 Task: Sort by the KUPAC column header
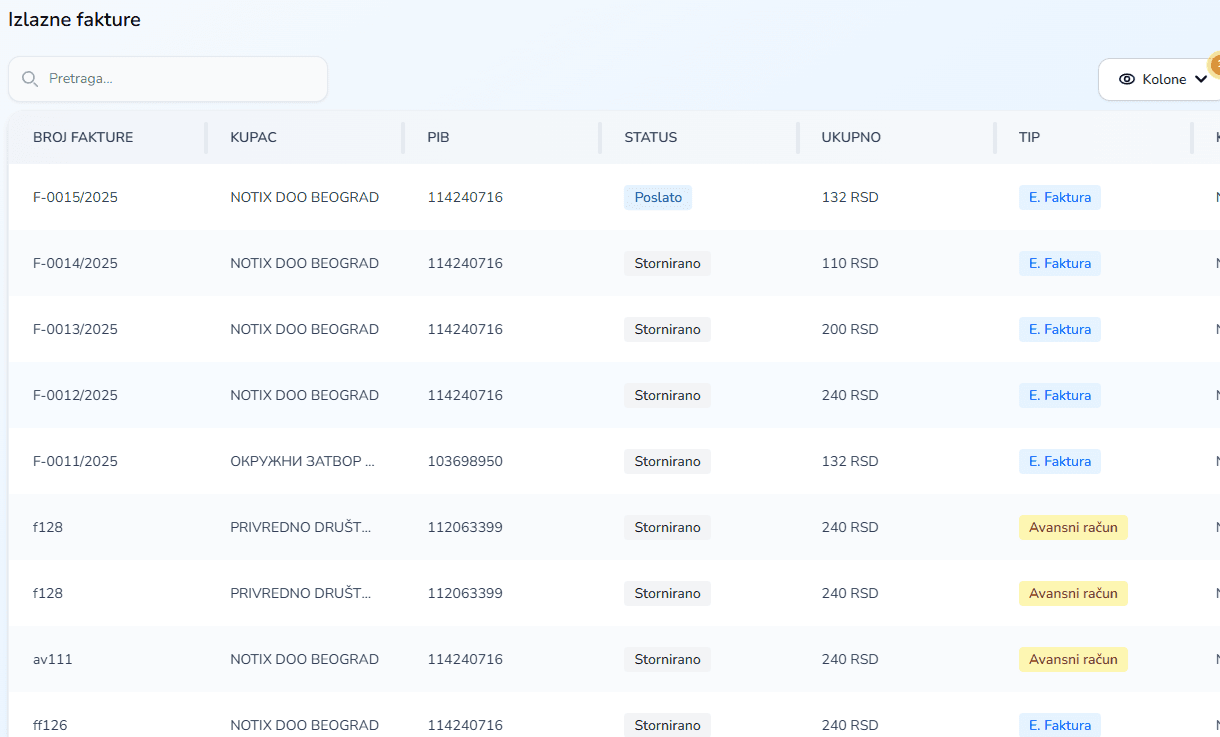(x=252, y=137)
